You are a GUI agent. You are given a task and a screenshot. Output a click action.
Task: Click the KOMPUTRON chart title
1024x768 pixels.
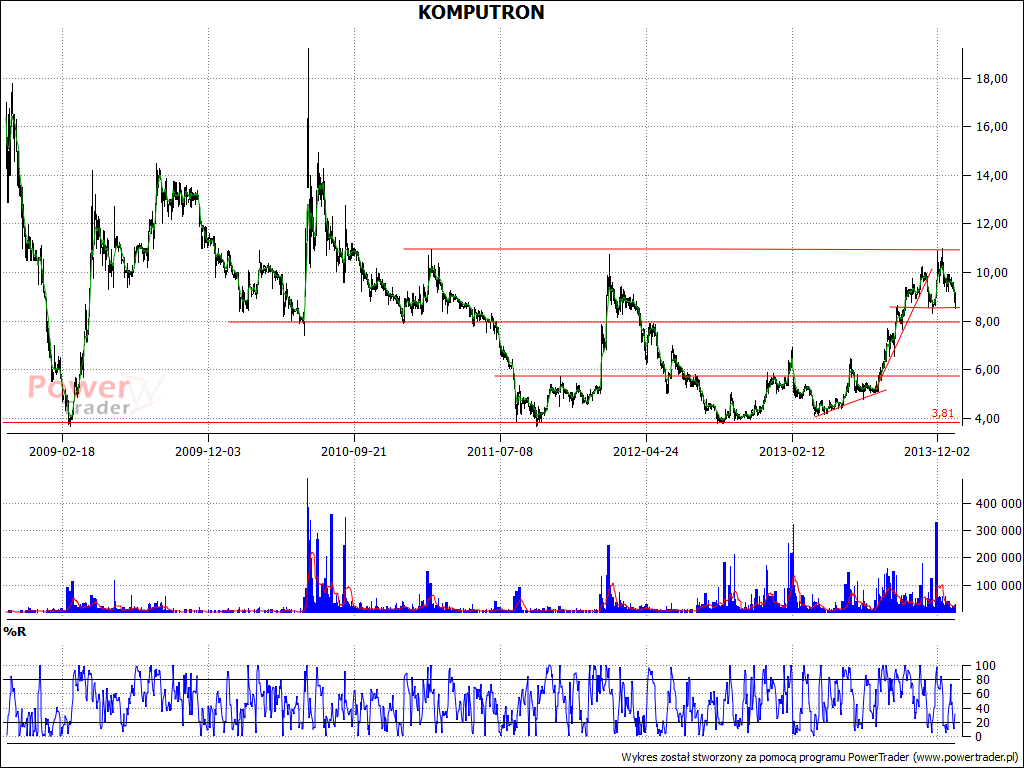[x=481, y=12]
